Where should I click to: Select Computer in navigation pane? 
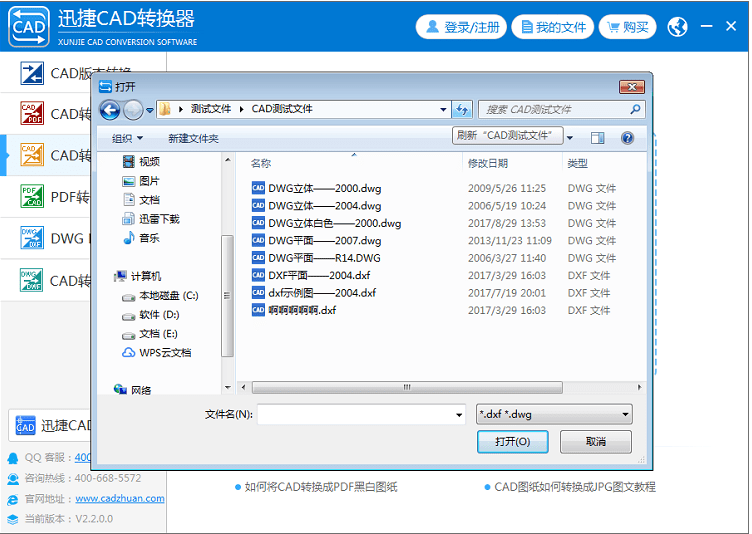(138, 276)
